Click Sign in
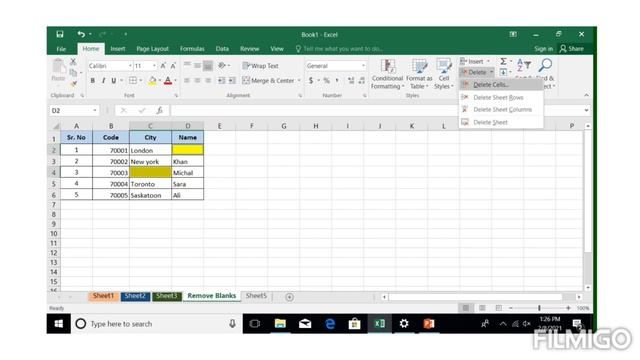The width and height of the screenshot is (640, 360). point(543,49)
